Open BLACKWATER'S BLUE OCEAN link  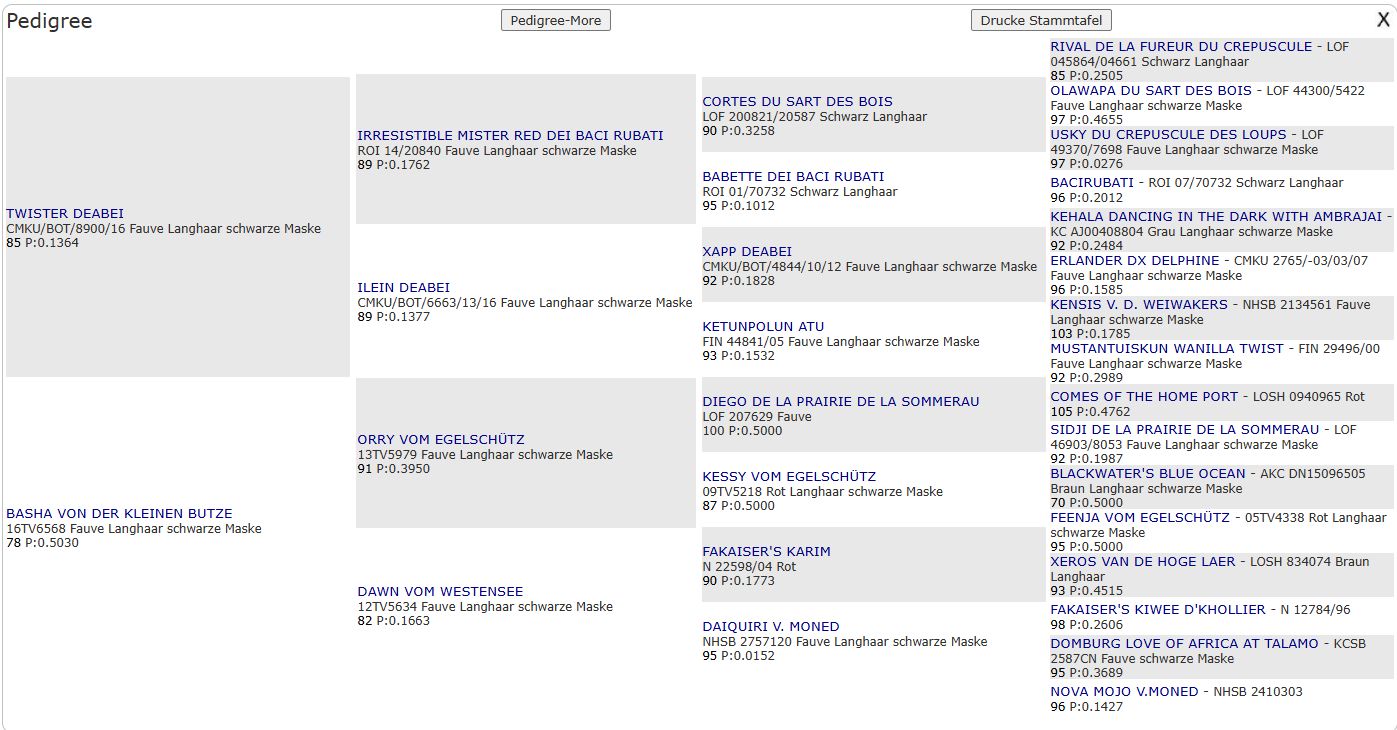pyautogui.click(x=1147, y=473)
